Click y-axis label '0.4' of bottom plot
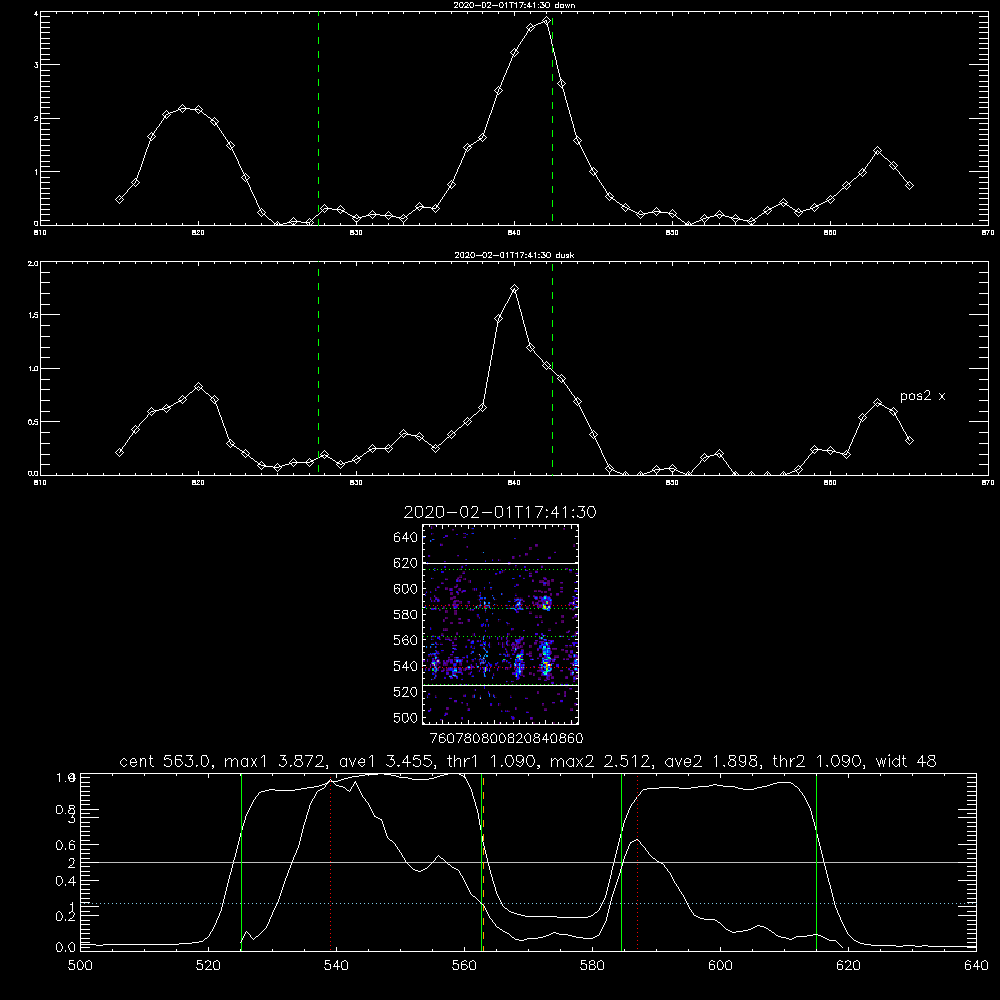The width and height of the screenshot is (1000, 1000). coord(65,881)
